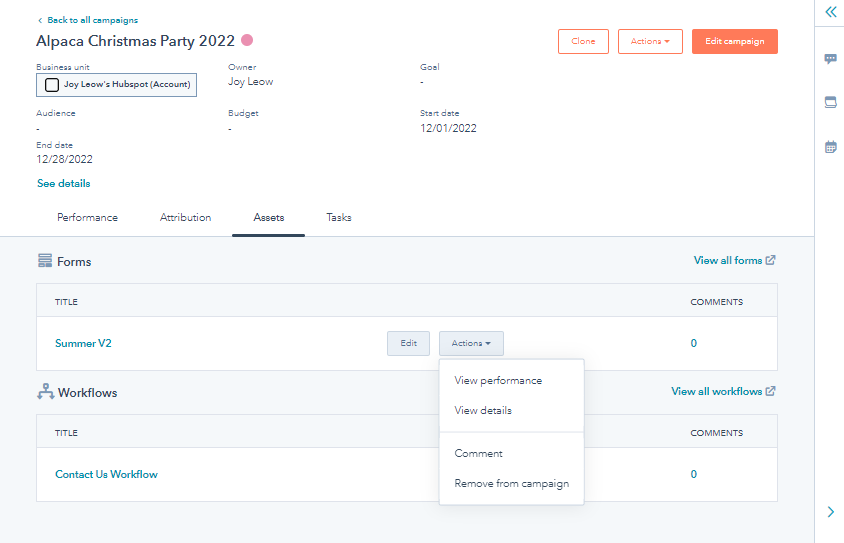Toggle the Joy Leow's Hubspot business unit checkbox
844x543 pixels.
pos(52,85)
